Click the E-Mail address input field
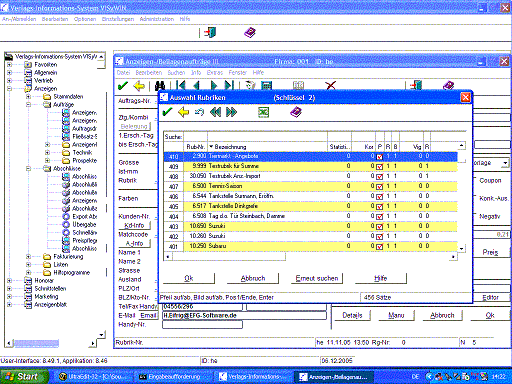The height and width of the screenshot is (384, 512). pyautogui.click(x=244, y=315)
